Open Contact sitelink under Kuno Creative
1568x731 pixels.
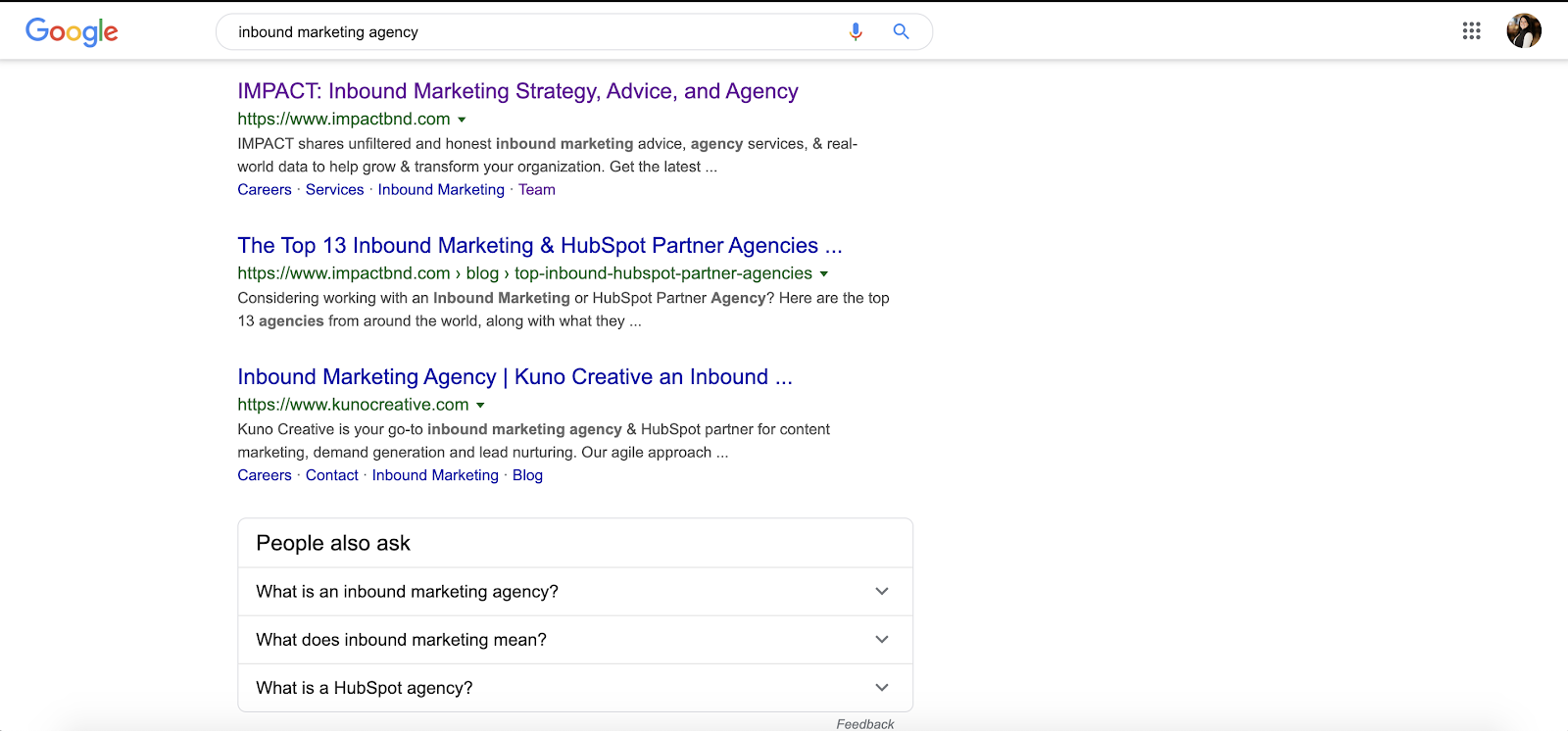332,475
